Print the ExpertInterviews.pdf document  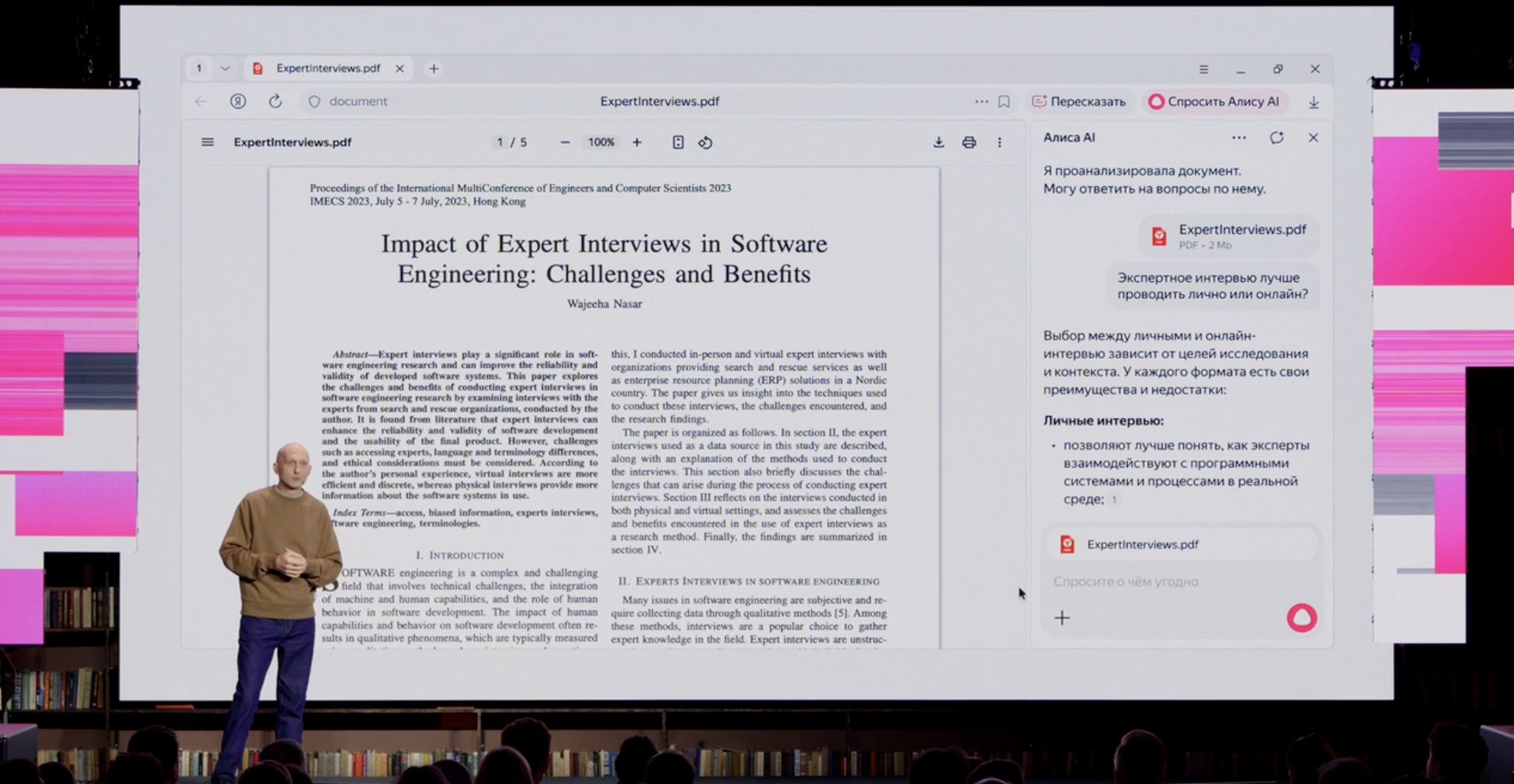click(969, 142)
